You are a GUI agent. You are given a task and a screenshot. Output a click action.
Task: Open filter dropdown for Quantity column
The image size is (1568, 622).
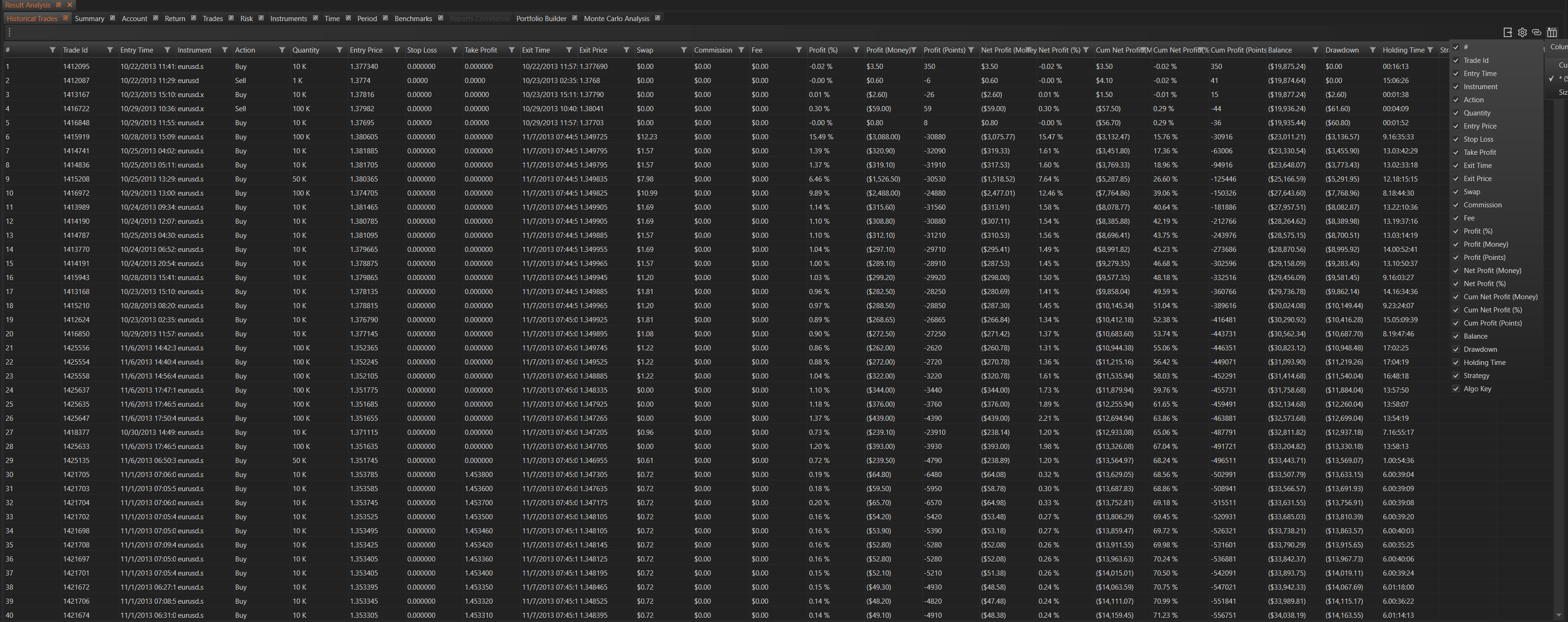[x=339, y=50]
